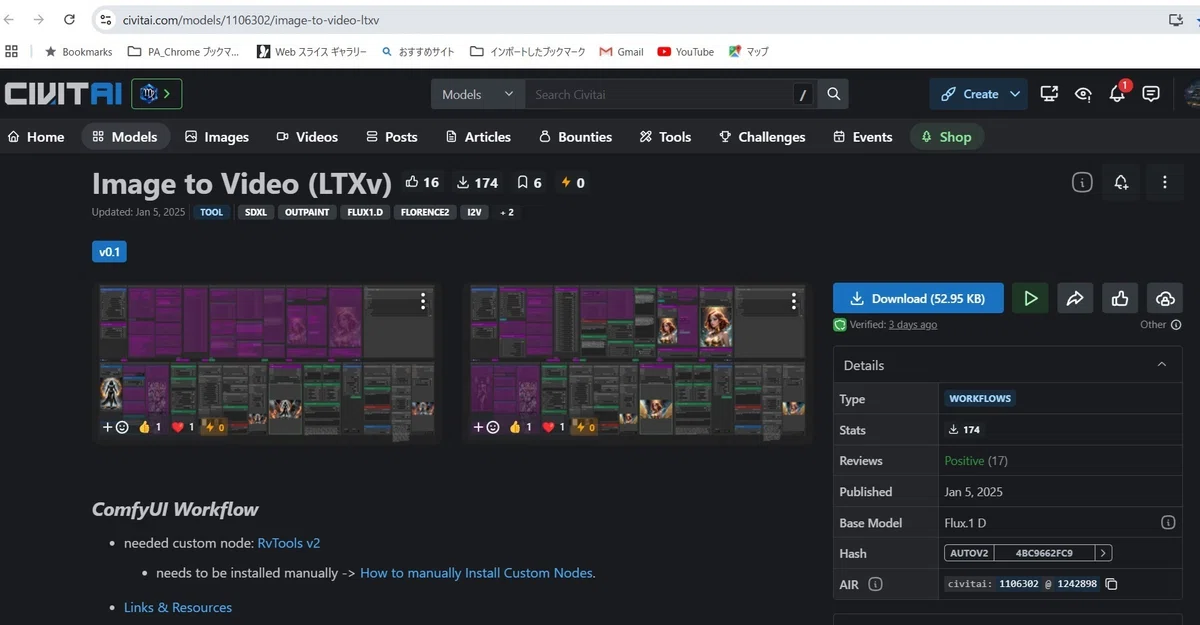The width and height of the screenshot is (1200, 625).
Task: Click the Civitai logo
Action: (x=63, y=94)
